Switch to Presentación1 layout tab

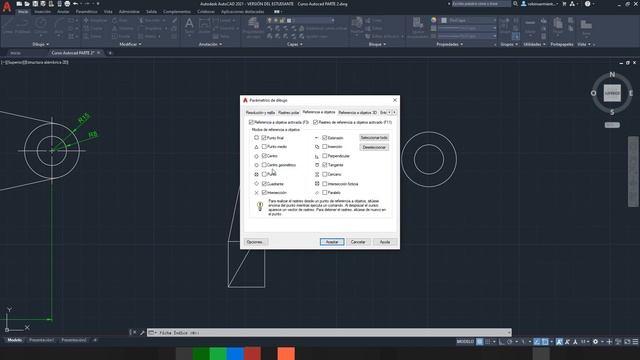[41, 340]
